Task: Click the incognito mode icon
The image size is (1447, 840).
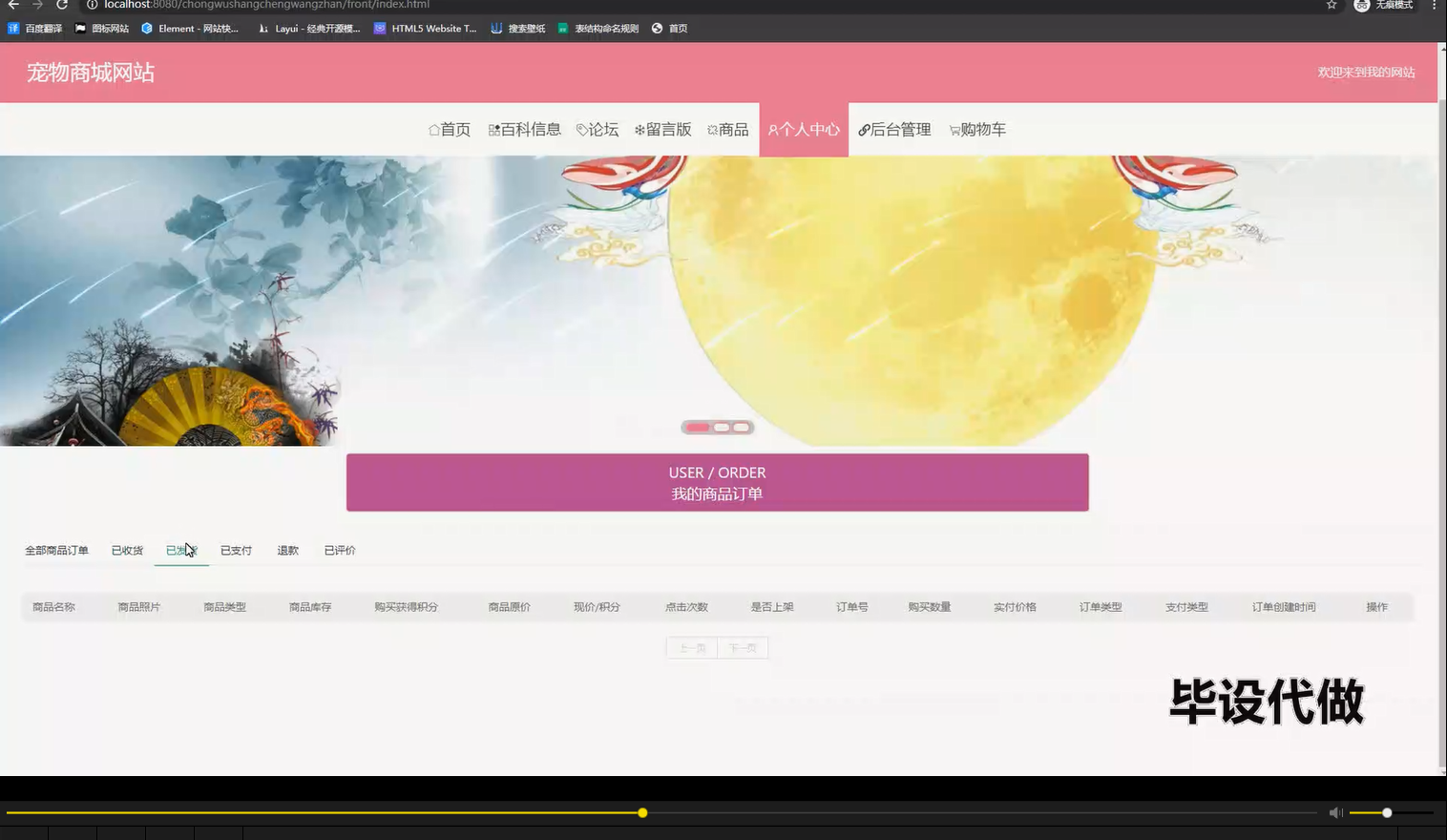Action: (x=1362, y=5)
